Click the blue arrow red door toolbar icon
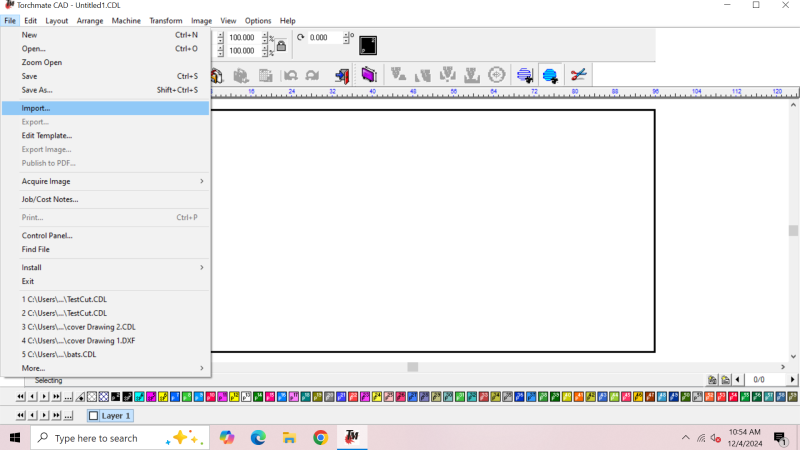 point(342,76)
